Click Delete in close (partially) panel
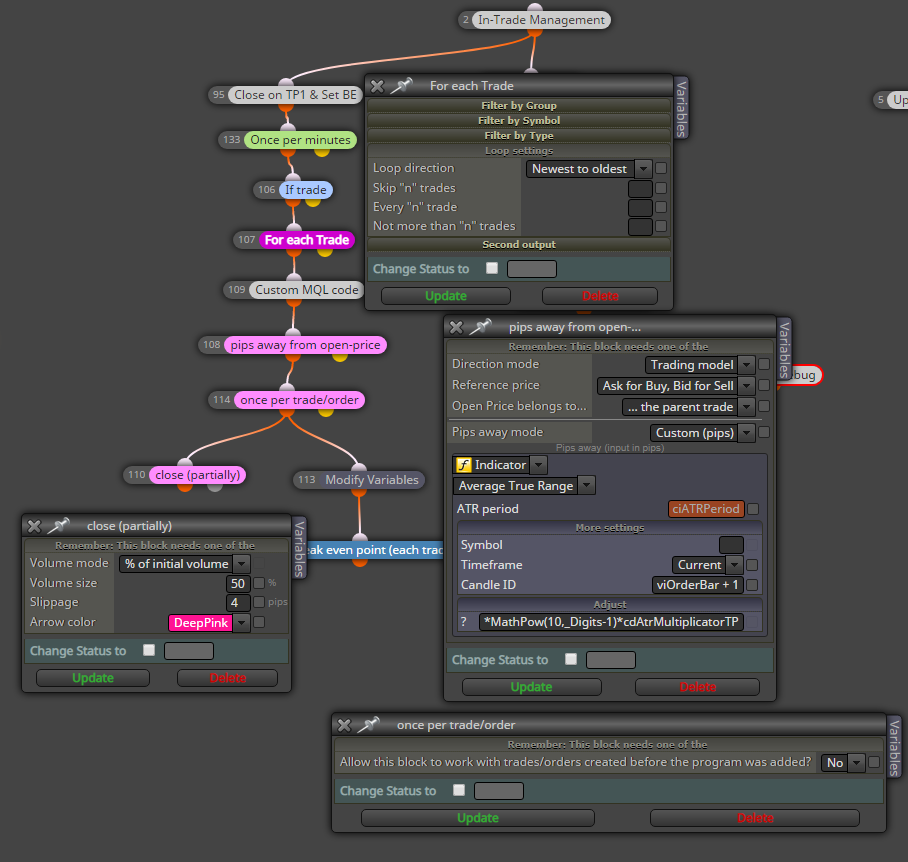The height and width of the screenshot is (862, 908). point(228,678)
